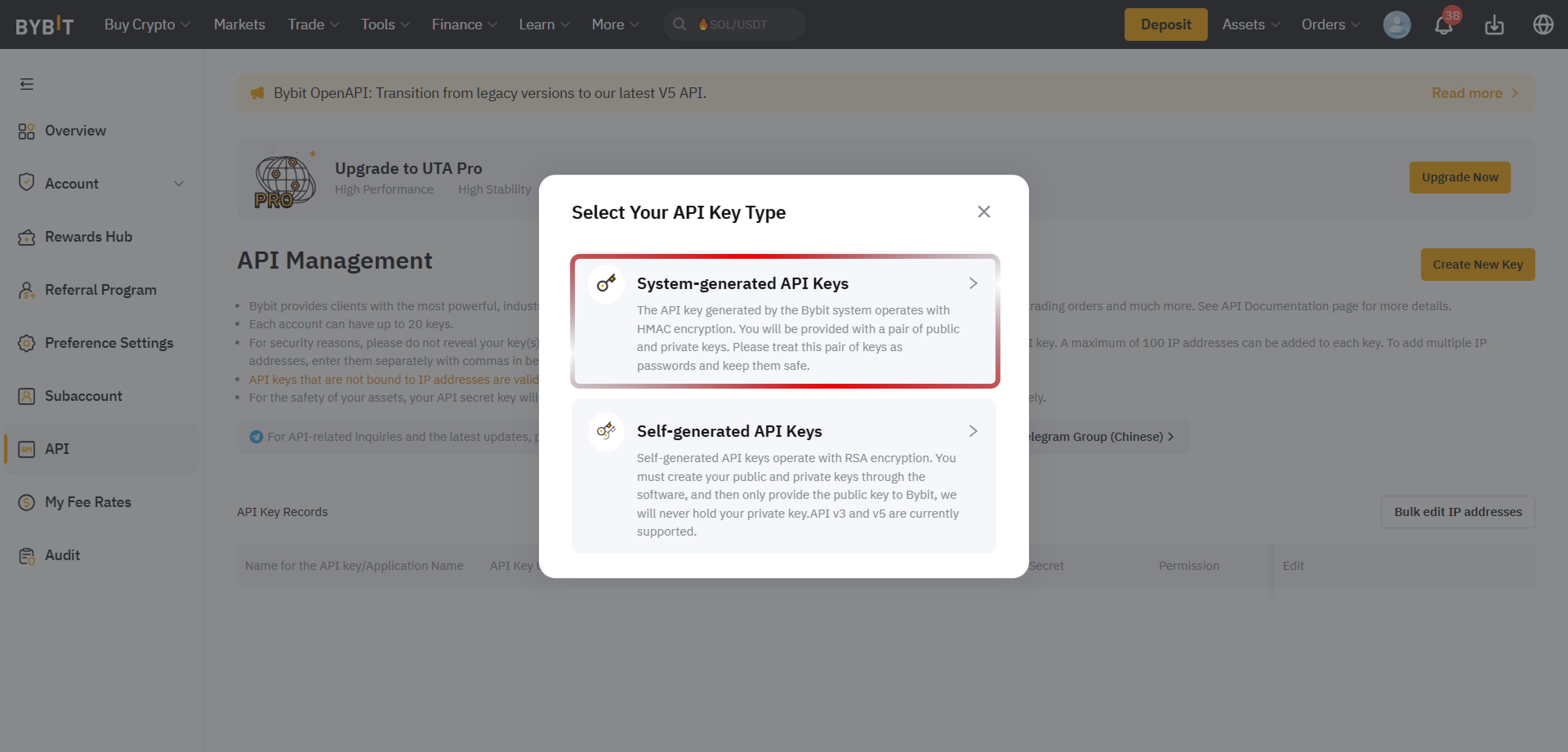This screenshot has width=1568, height=752.
Task: Collapse sidebar with the menu icon
Action: pos(26,84)
